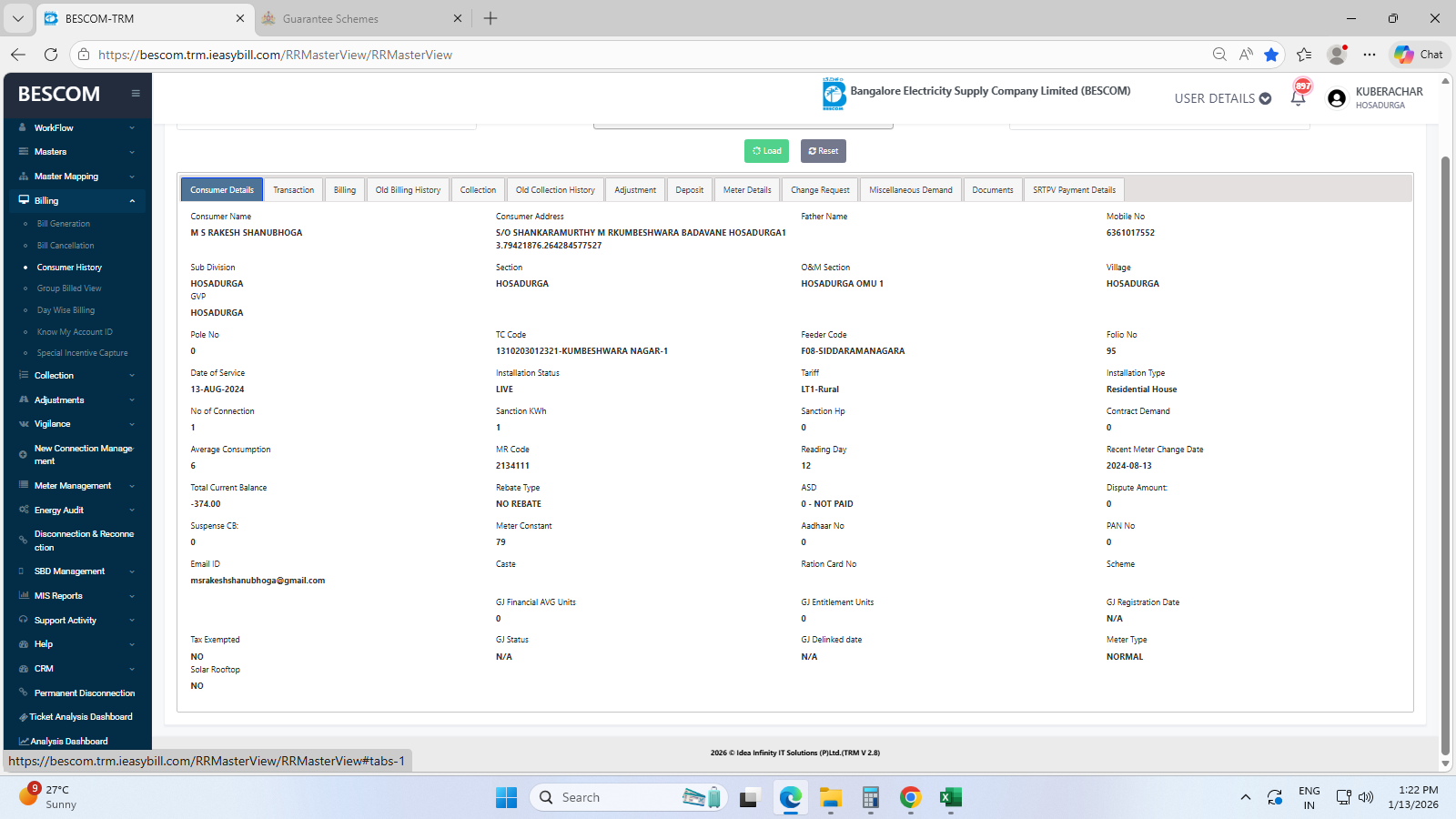Open the SRTPV Payment Details tab
1456x819 pixels.
[x=1074, y=190]
